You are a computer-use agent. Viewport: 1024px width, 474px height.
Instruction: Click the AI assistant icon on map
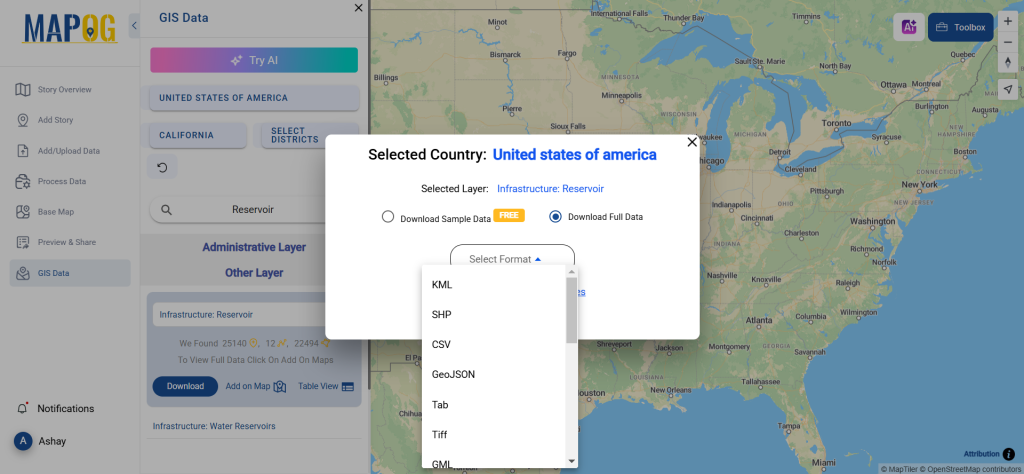(909, 28)
